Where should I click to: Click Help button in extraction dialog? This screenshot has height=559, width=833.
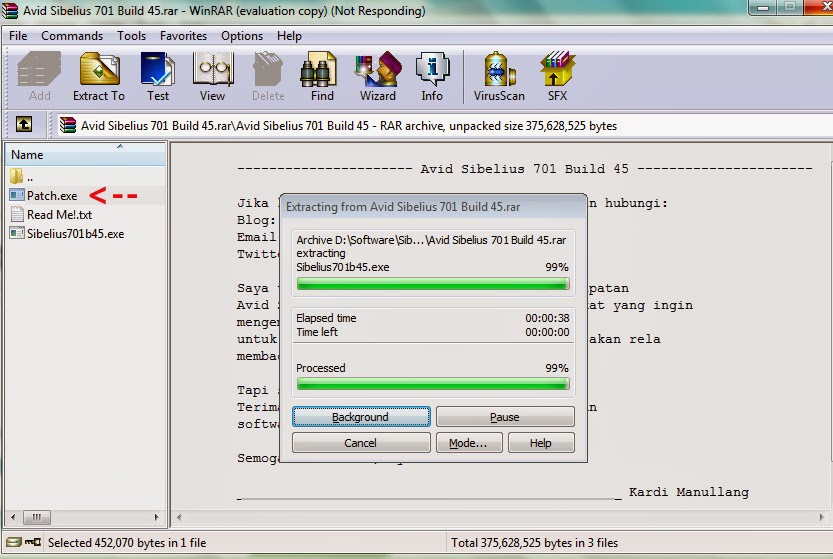click(541, 443)
